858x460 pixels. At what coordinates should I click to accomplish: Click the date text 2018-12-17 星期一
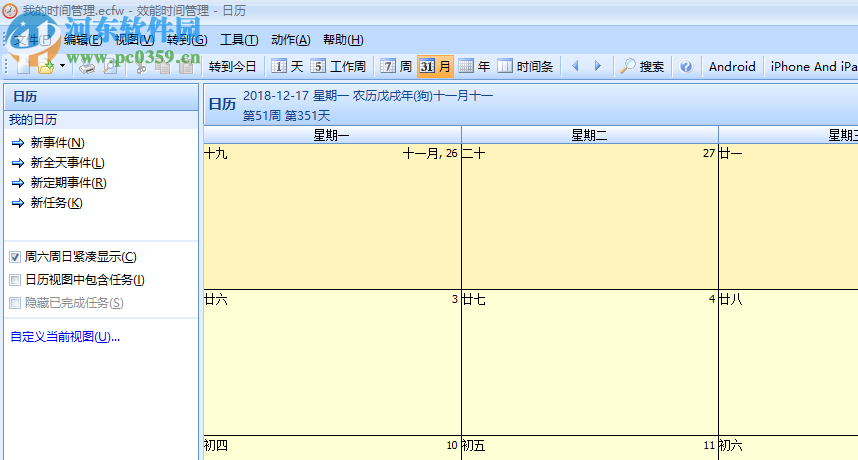(295, 96)
